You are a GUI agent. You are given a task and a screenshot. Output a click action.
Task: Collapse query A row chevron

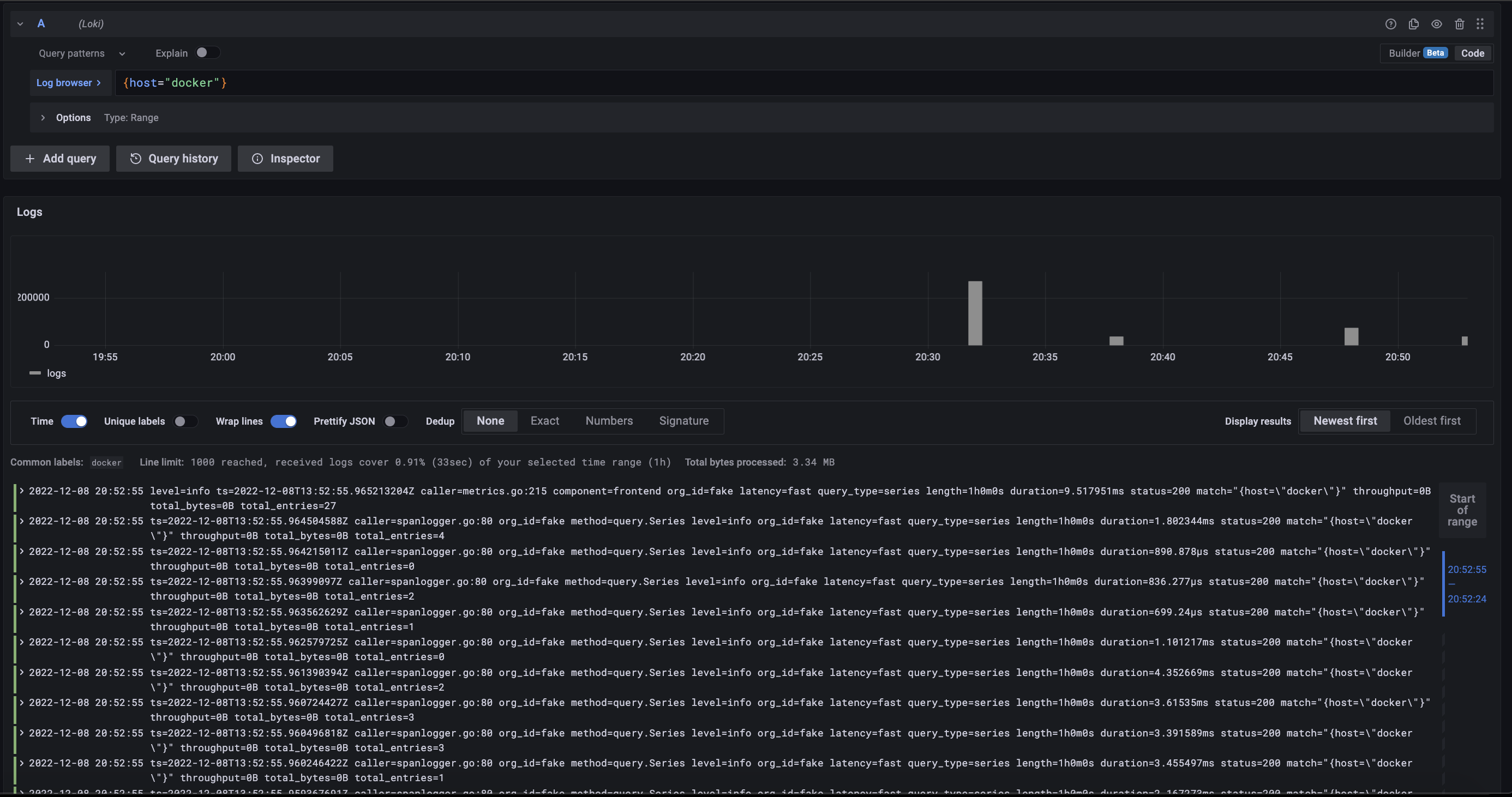click(20, 24)
